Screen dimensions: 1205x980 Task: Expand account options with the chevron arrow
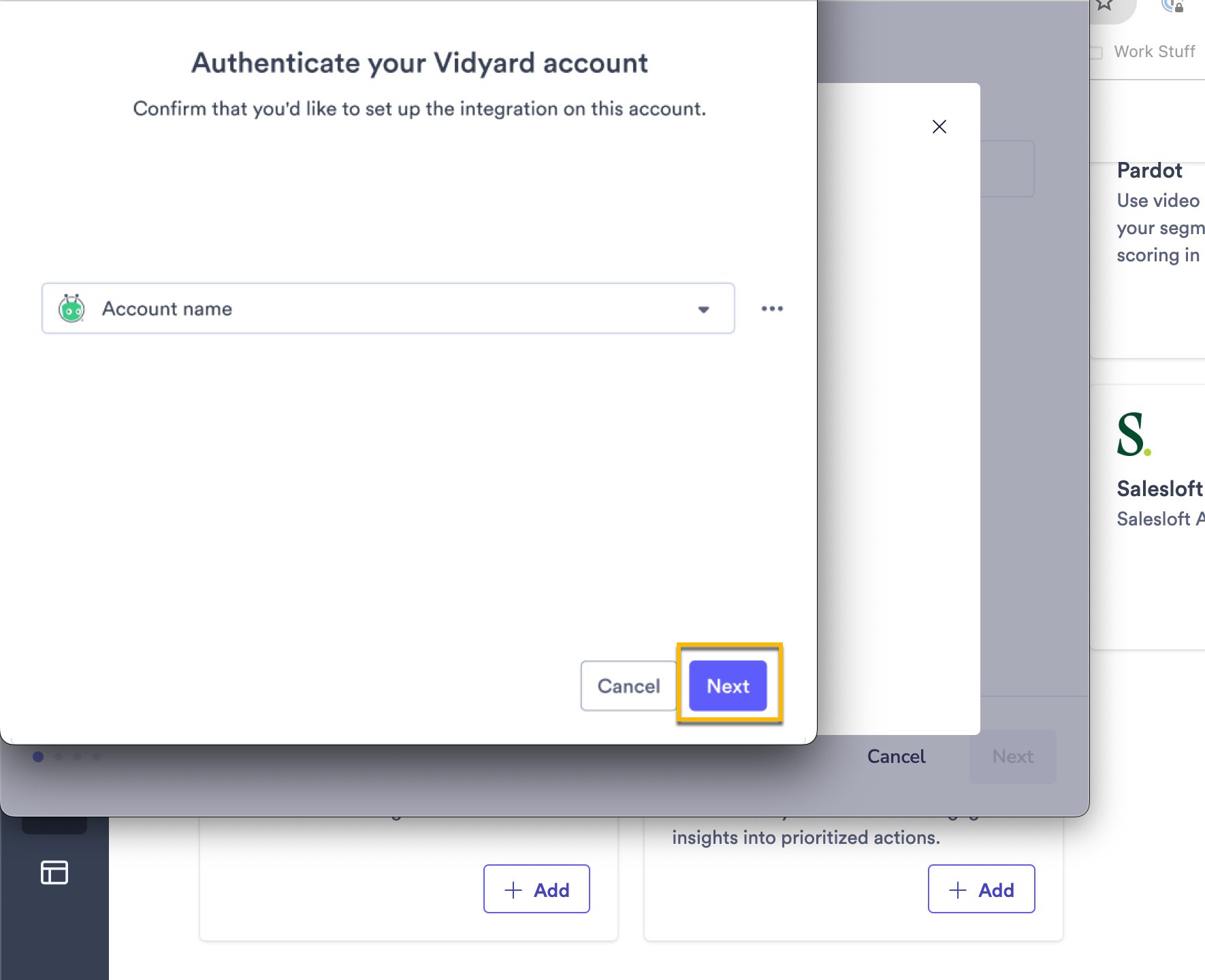703,308
